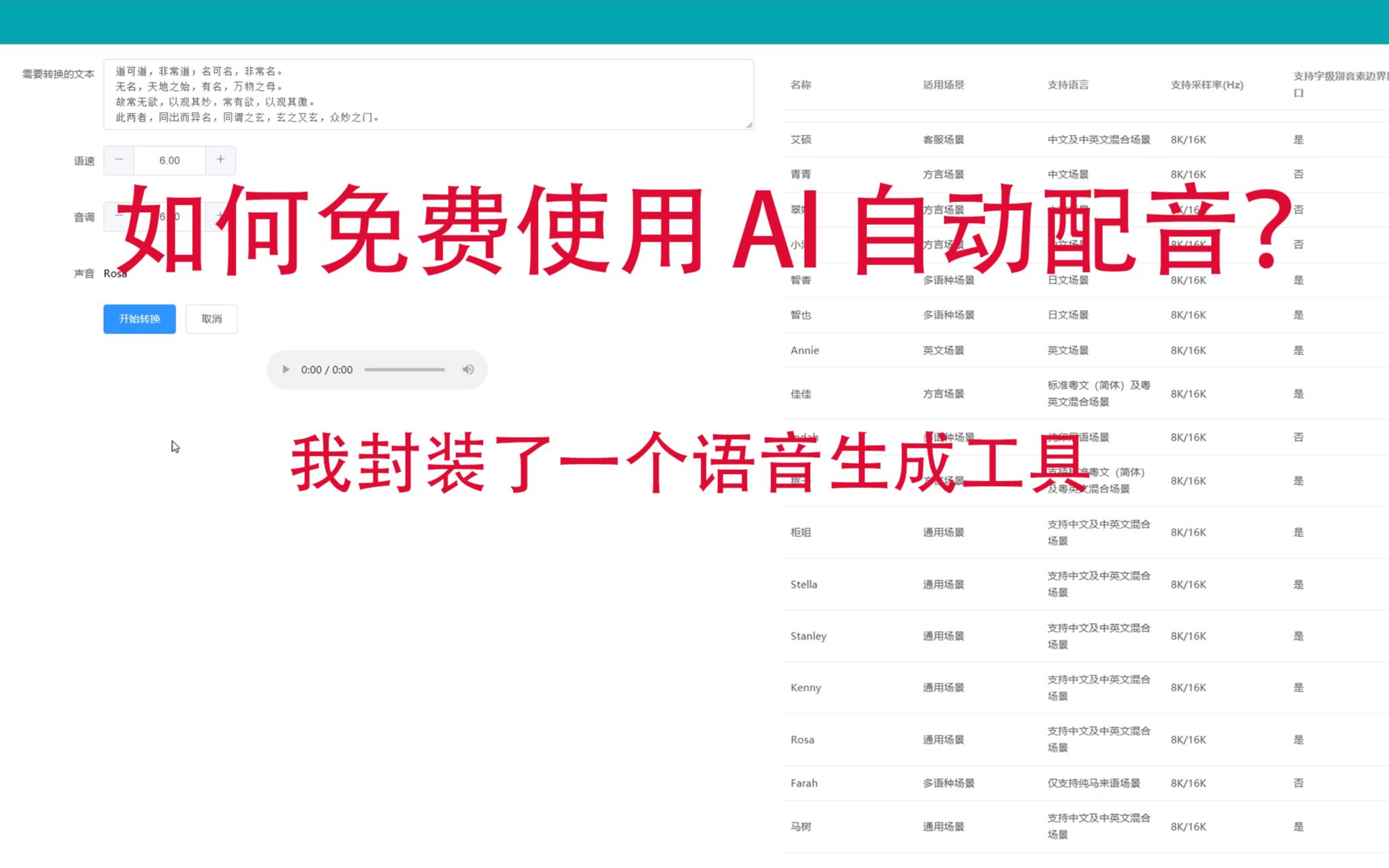The height and width of the screenshot is (868, 1389).
Task: Click the resize handle of the textarea
Action: point(750,125)
